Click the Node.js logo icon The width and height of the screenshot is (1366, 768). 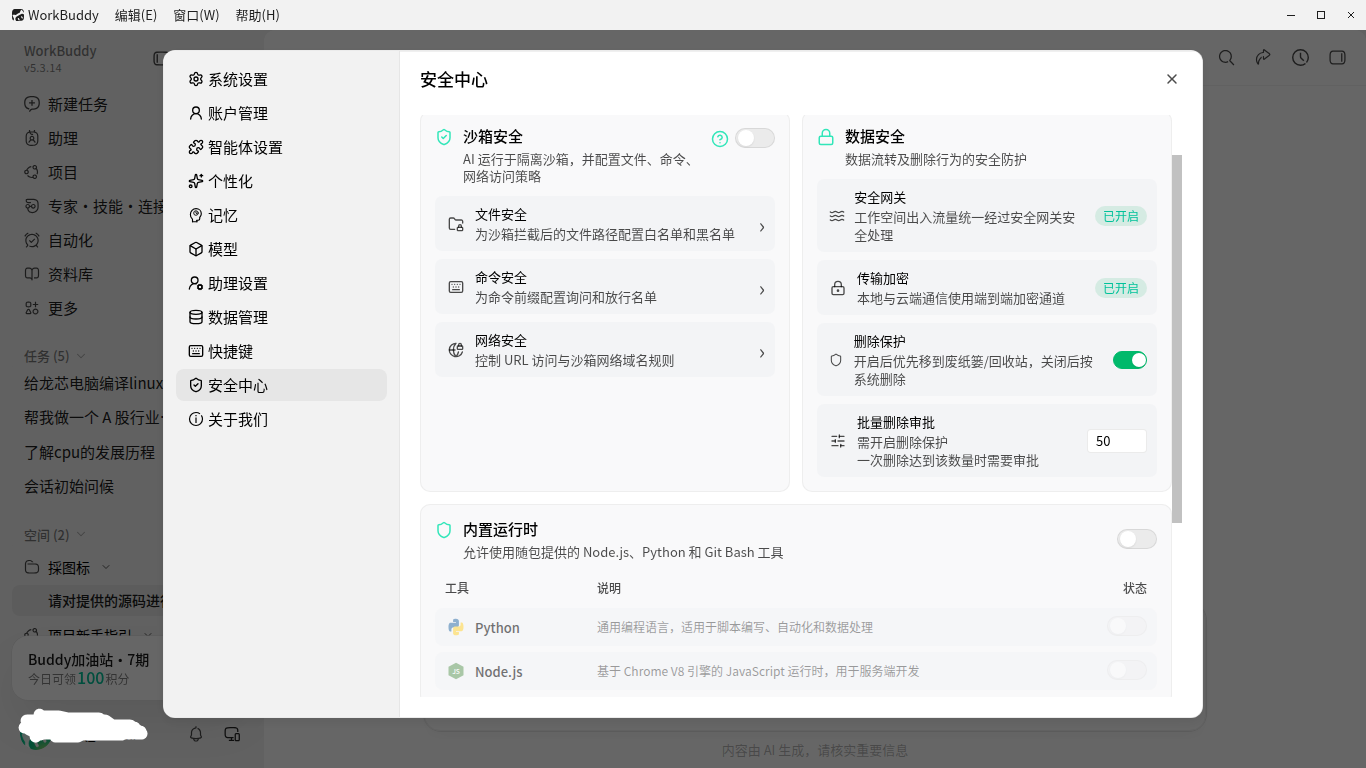(456, 671)
